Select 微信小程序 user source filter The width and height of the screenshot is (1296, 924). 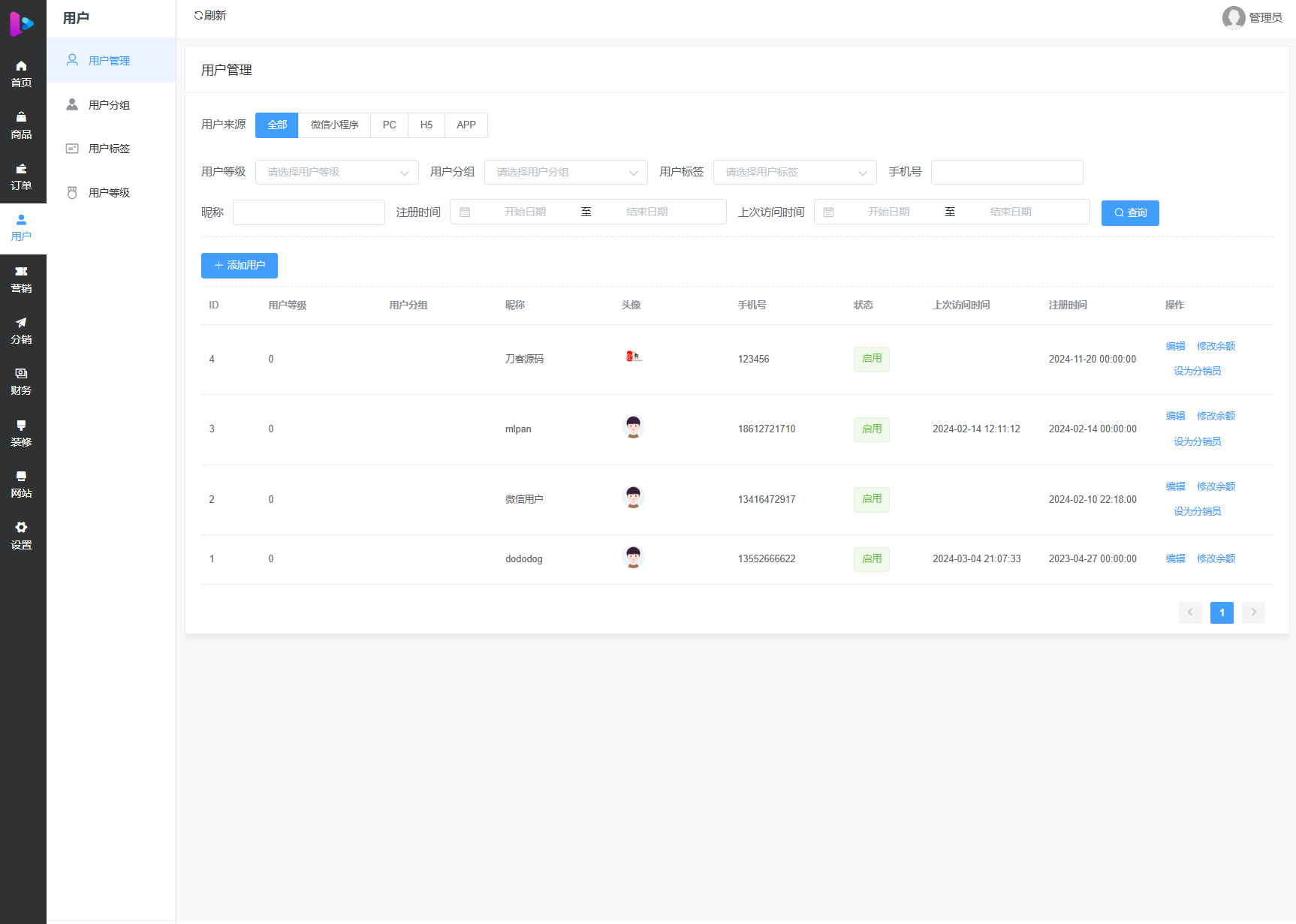point(334,125)
